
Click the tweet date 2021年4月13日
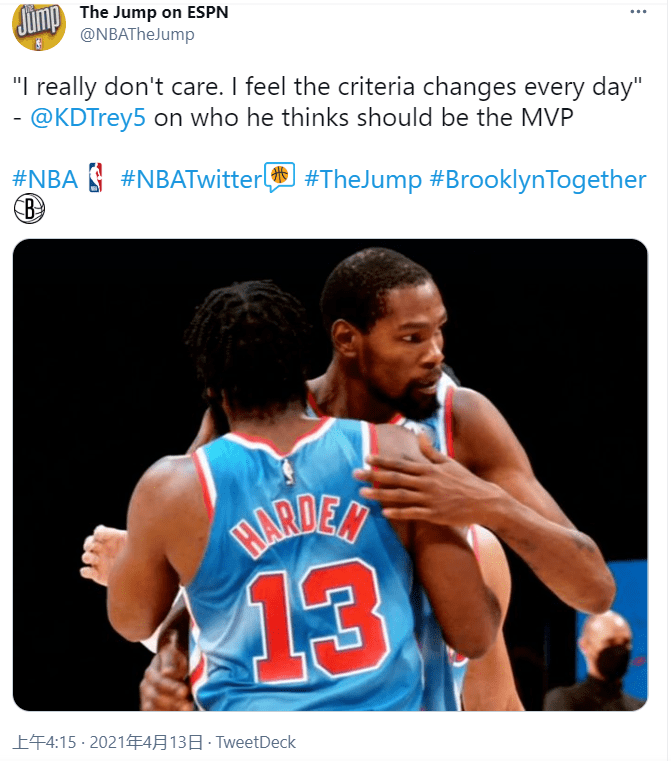coord(146,742)
